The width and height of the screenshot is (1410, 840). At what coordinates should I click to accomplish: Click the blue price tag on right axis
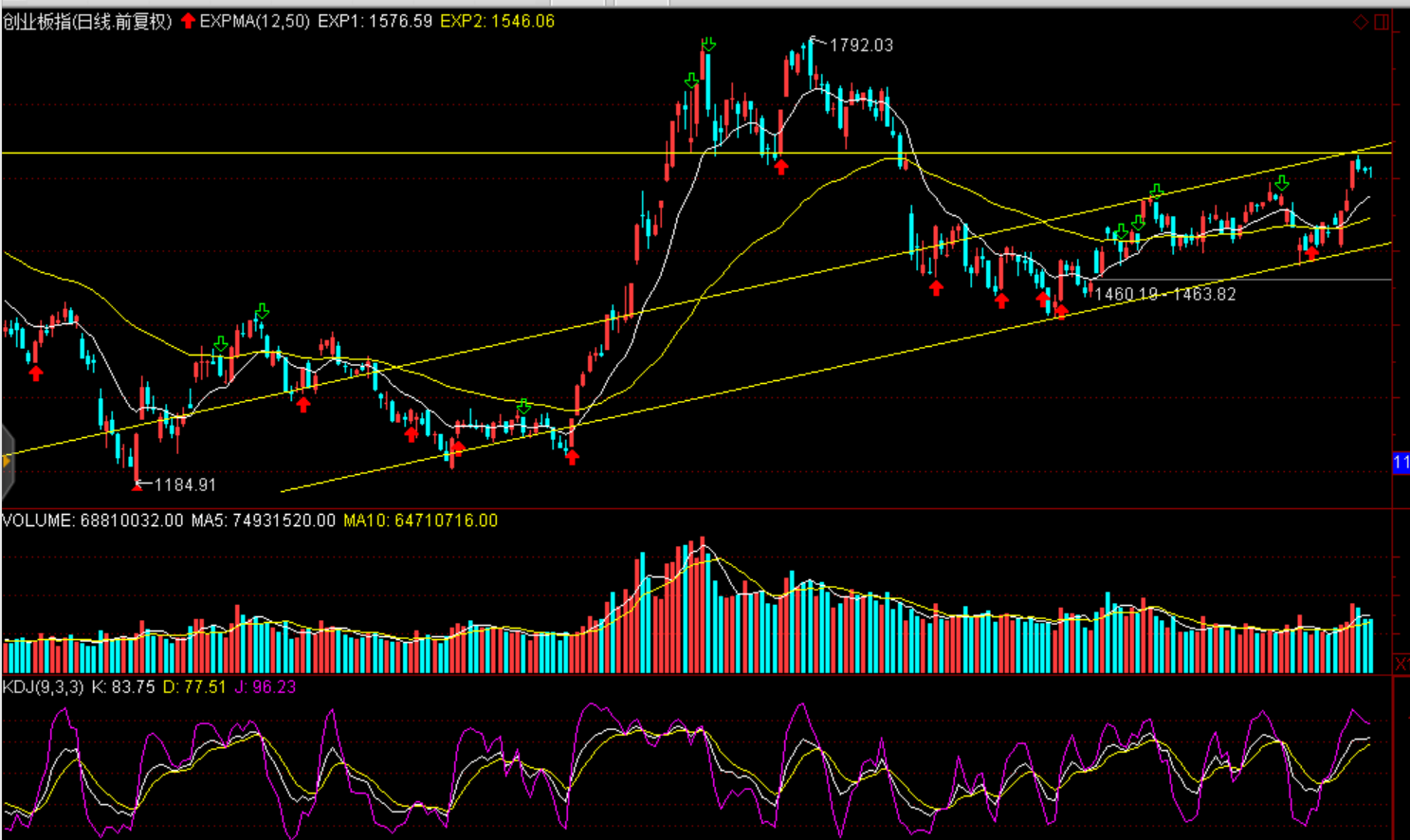click(x=1401, y=463)
